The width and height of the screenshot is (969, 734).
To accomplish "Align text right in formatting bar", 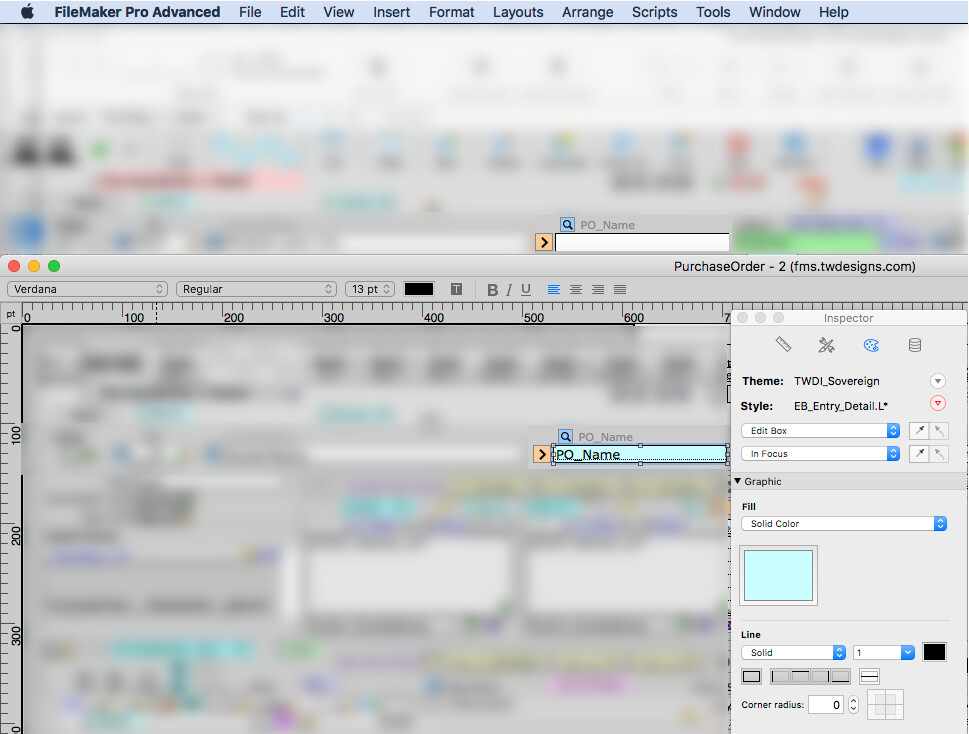I will 598,289.
